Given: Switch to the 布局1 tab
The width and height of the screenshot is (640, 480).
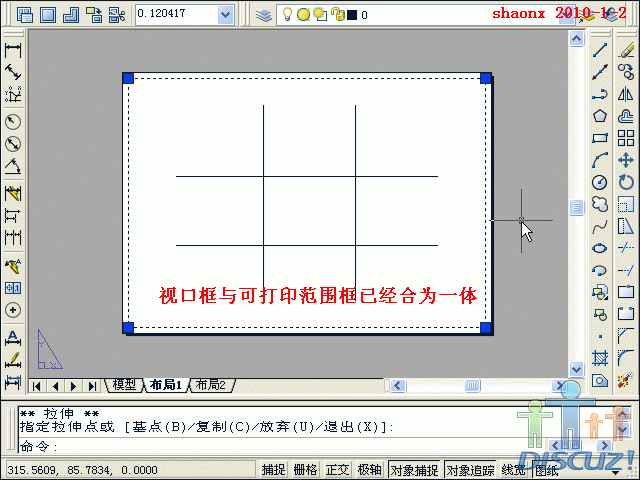Looking at the screenshot, I should (165, 384).
